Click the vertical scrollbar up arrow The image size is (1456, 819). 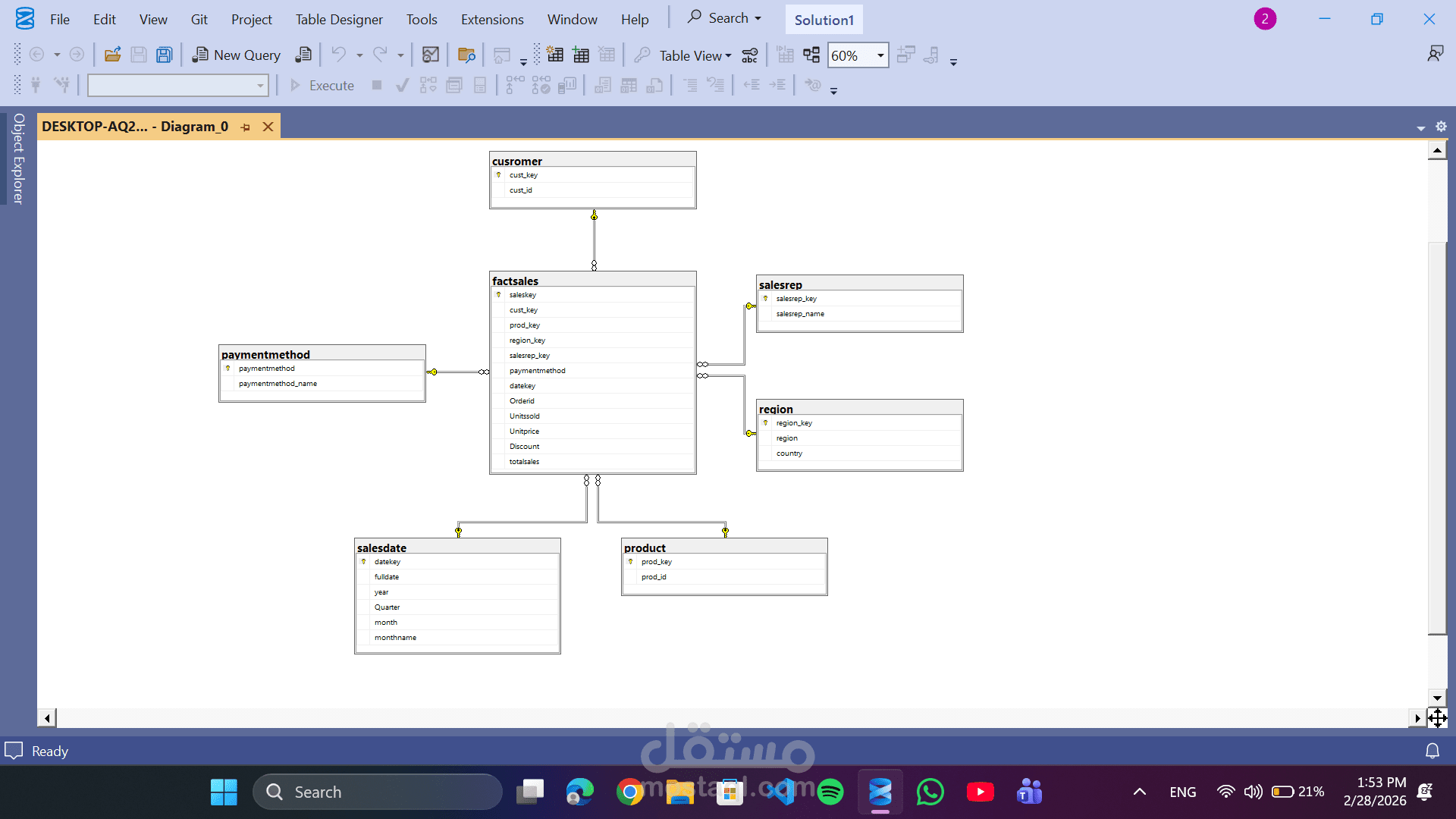1437,151
